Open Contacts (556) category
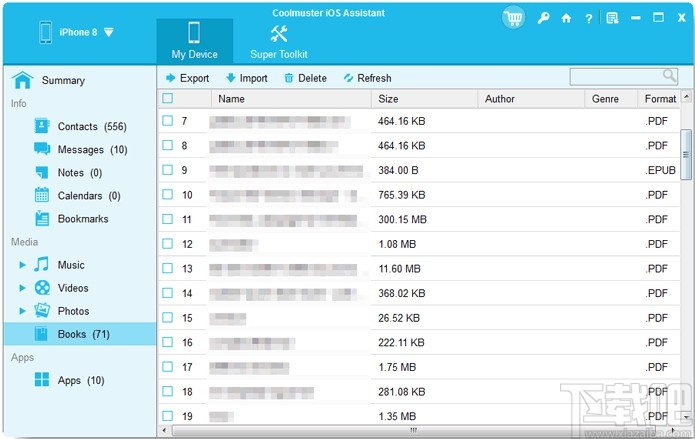 click(80, 126)
